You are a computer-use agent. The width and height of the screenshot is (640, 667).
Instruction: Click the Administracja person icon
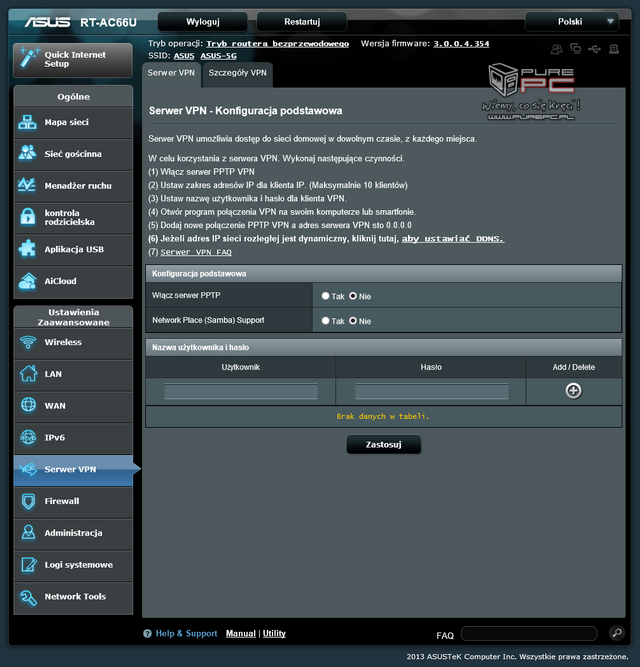[28, 533]
